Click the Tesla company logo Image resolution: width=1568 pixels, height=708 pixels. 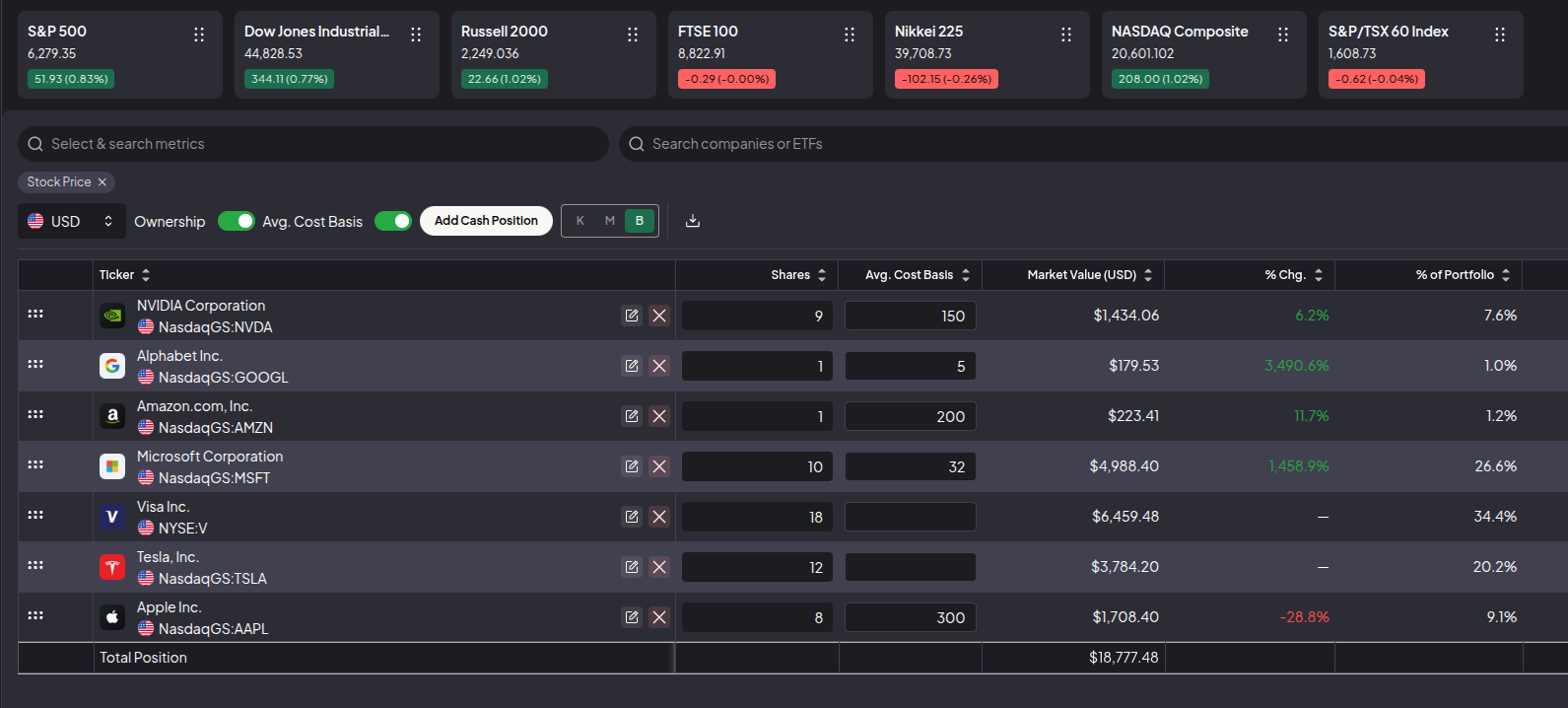point(112,567)
